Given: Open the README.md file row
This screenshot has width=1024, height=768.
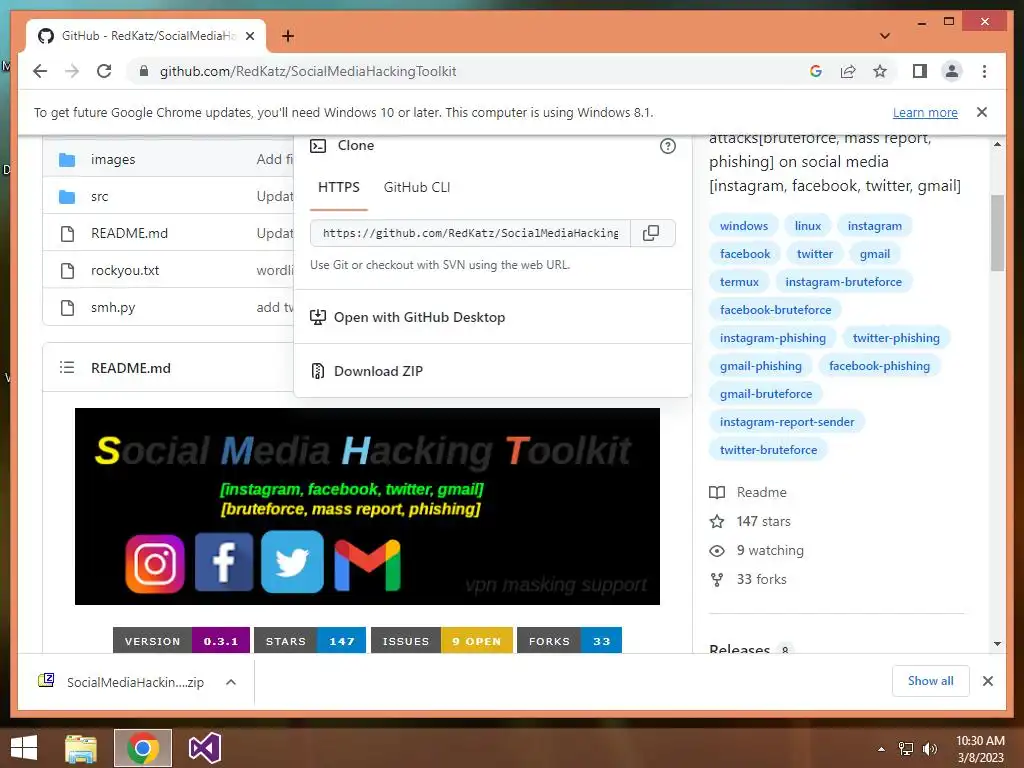Looking at the screenshot, I should coord(129,233).
